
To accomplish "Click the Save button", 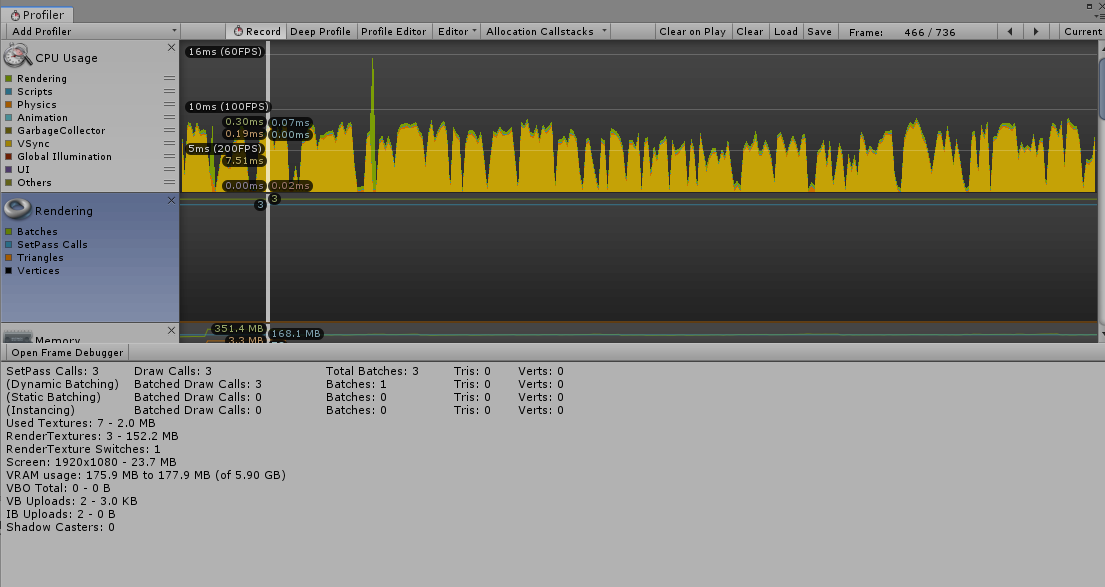I will click(819, 32).
